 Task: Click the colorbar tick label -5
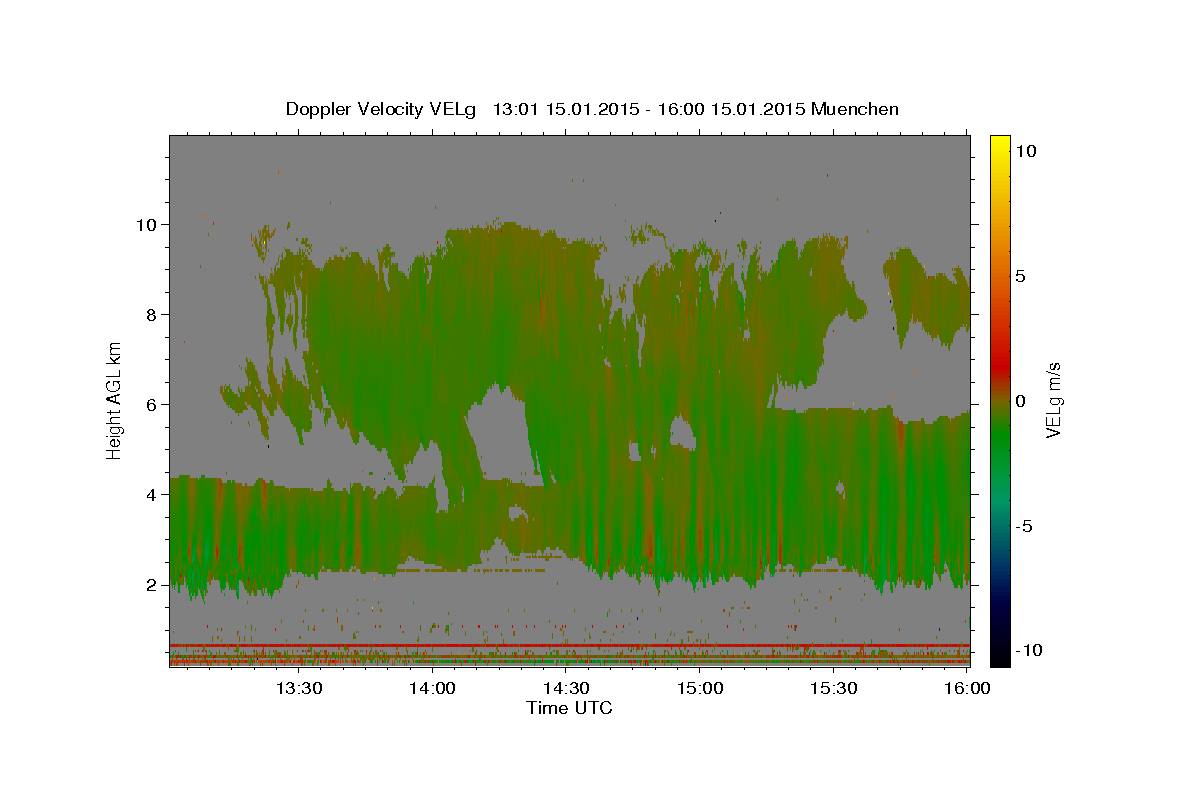tap(1023, 526)
